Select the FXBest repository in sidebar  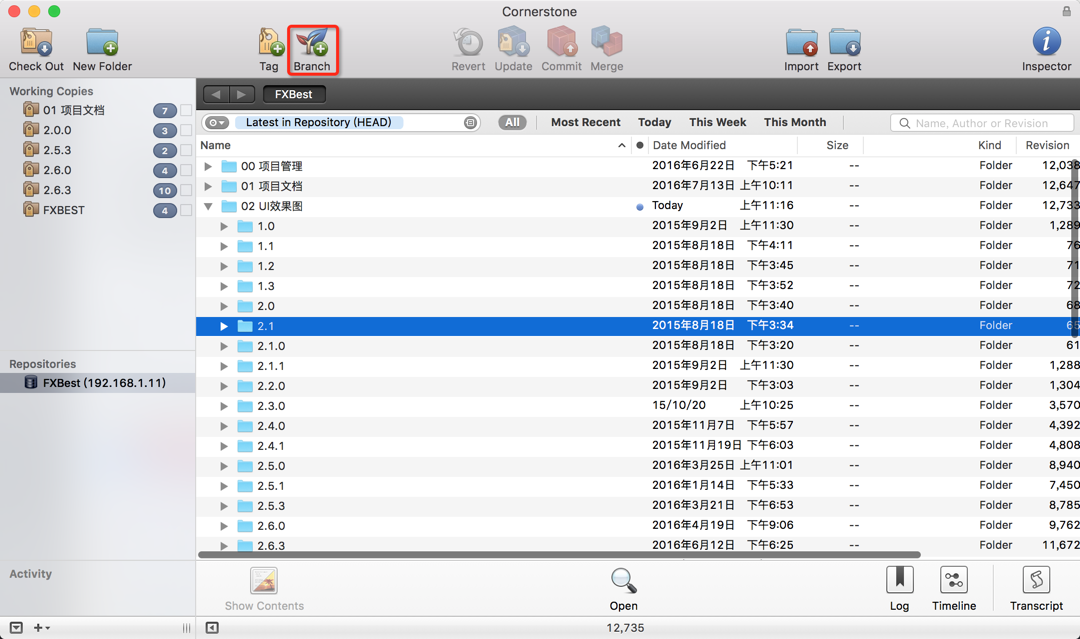[x=98, y=383]
